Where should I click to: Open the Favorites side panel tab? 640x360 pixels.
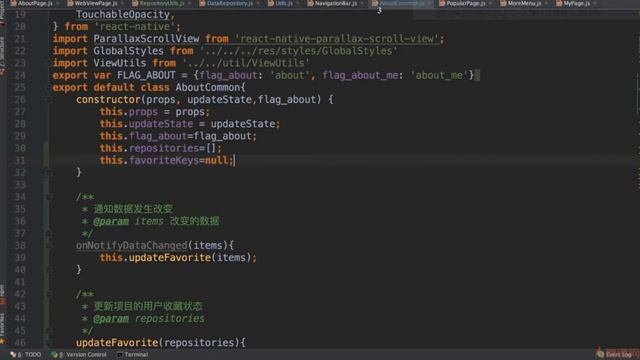point(3,329)
